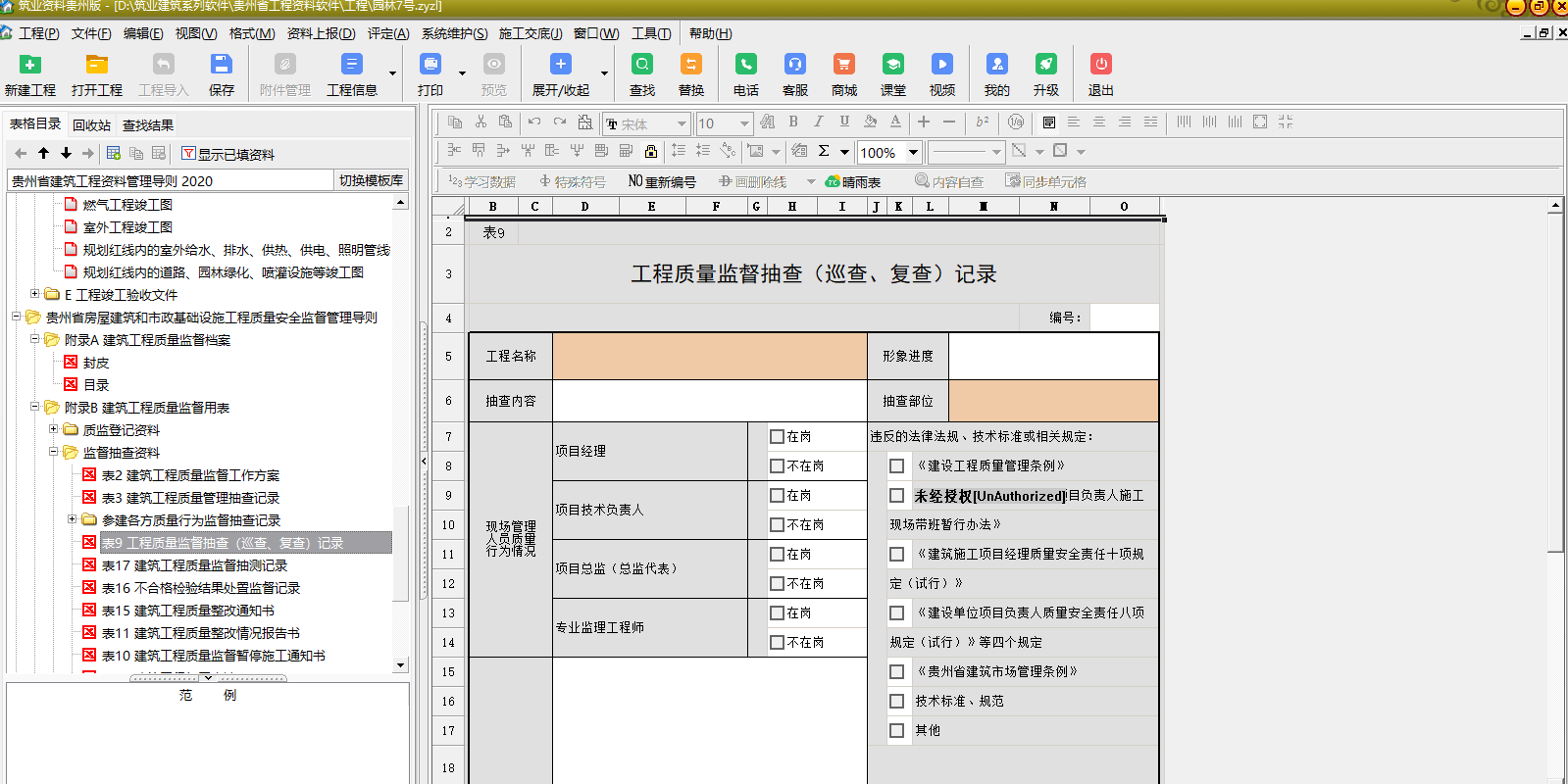Viewport: 1568px width, 784px height.
Task: Open the zoom 100% dropdown
Action: tap(913, 152)
